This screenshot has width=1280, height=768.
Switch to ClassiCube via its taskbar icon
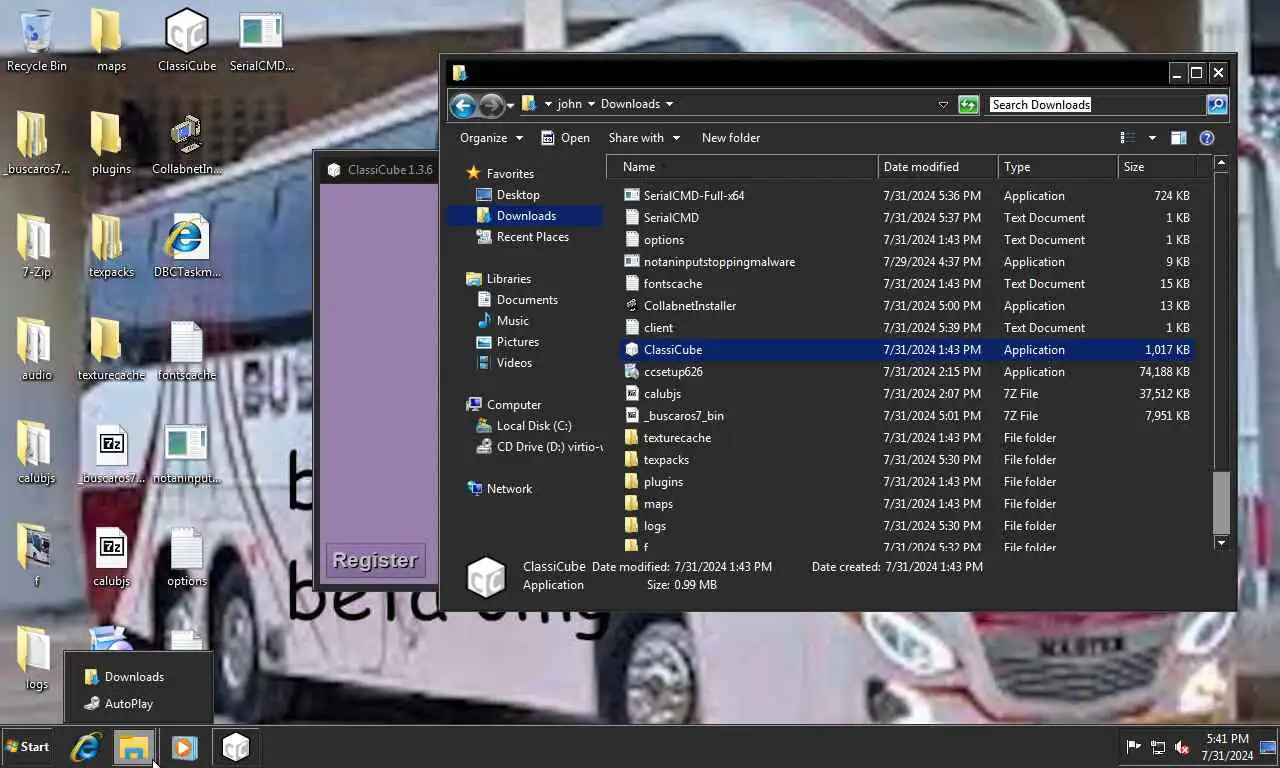pyautogui.click(x=235, y=747)
